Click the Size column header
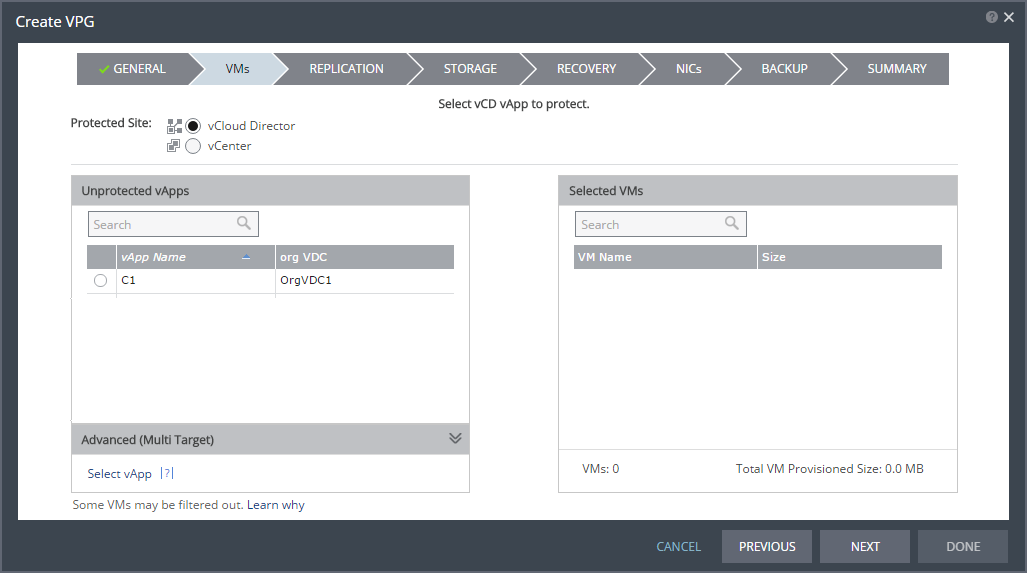 click(850, 257)
